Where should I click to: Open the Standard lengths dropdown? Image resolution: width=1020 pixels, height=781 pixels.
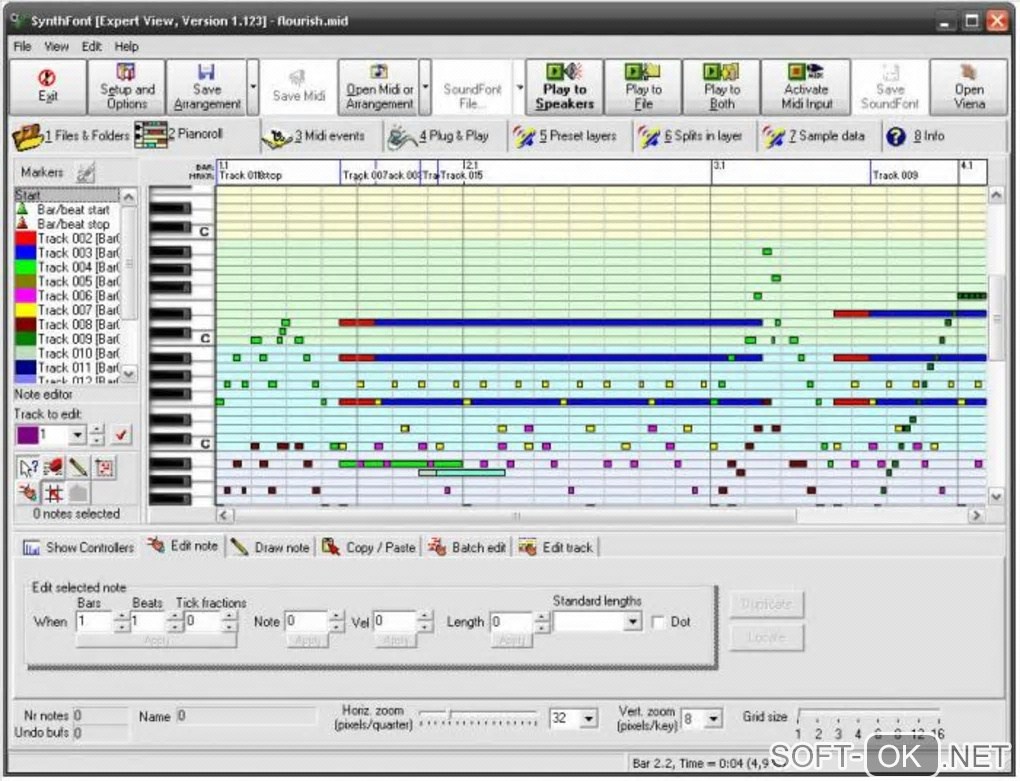pos(632,622)
